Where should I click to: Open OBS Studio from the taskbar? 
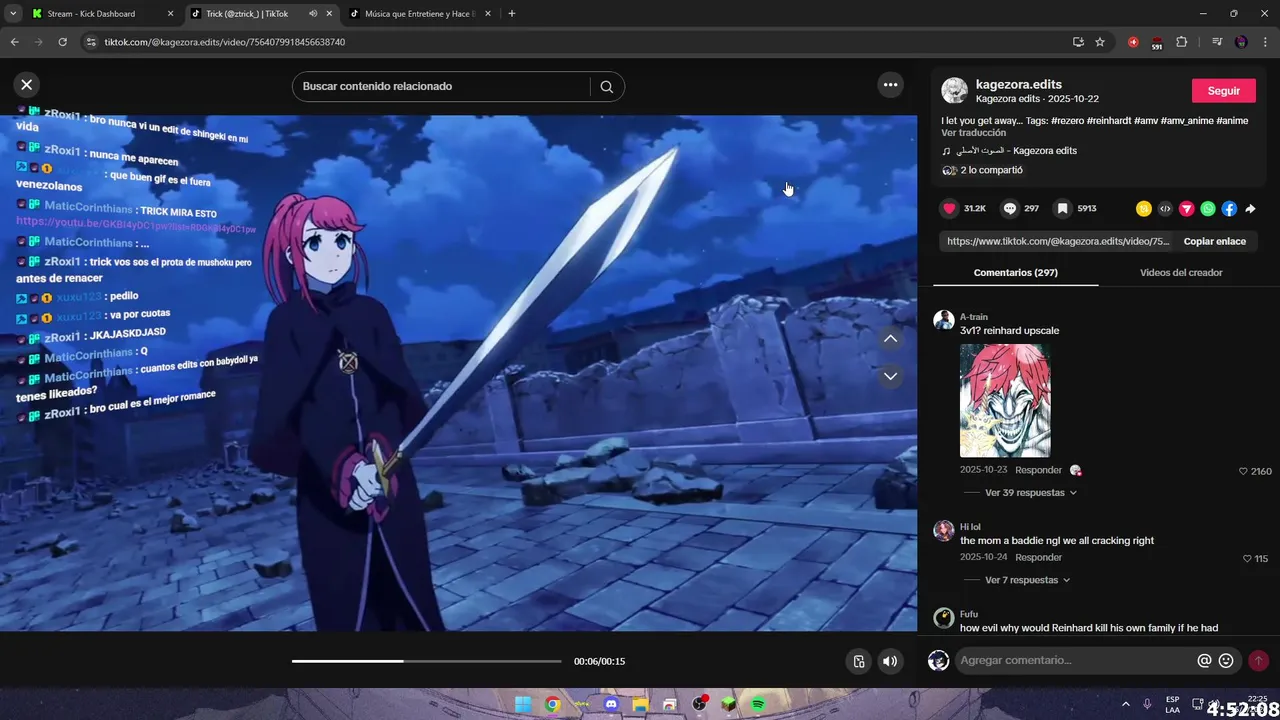pyautogui.click(x=699, y=704)
